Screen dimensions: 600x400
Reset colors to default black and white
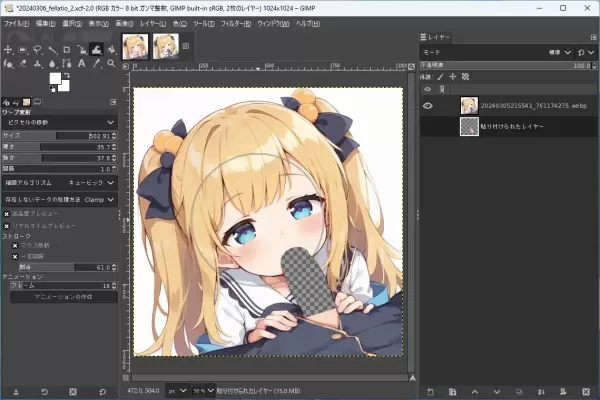click(x=52, y=89)
